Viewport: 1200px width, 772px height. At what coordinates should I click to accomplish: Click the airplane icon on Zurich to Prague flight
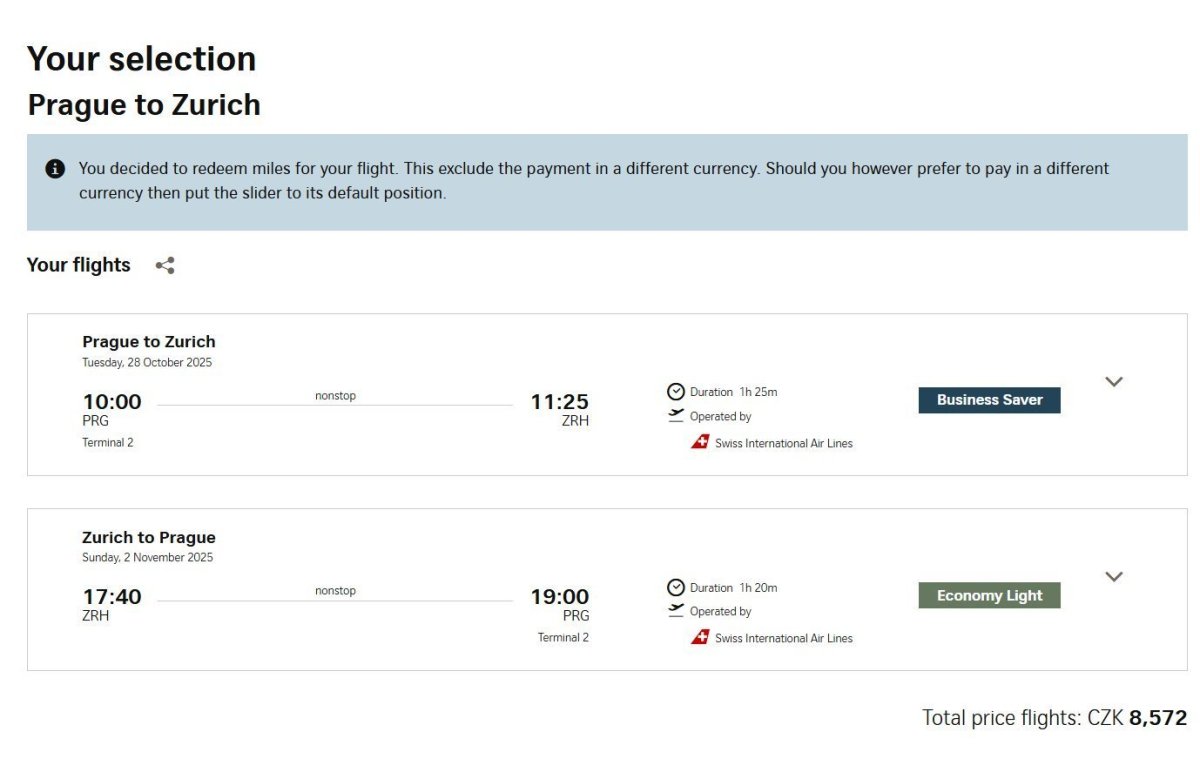pos(676,611)
